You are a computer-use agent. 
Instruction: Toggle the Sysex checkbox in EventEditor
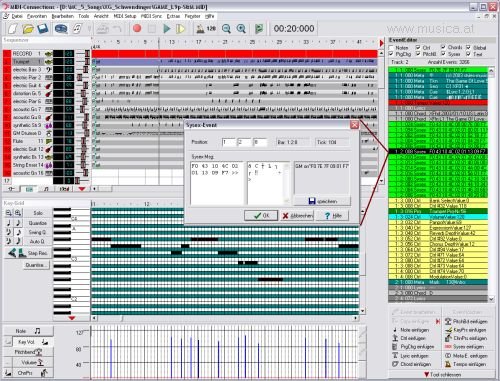pyautogui.click(x=443, y=54)
